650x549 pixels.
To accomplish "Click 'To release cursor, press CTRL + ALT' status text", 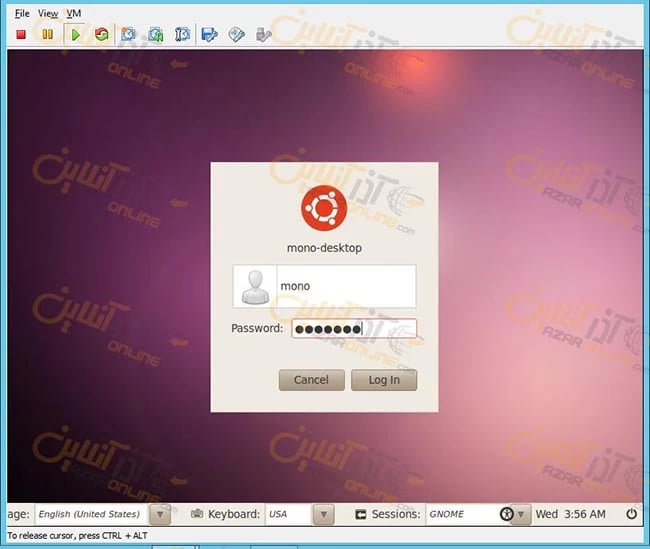I will (x=78, y=536).
